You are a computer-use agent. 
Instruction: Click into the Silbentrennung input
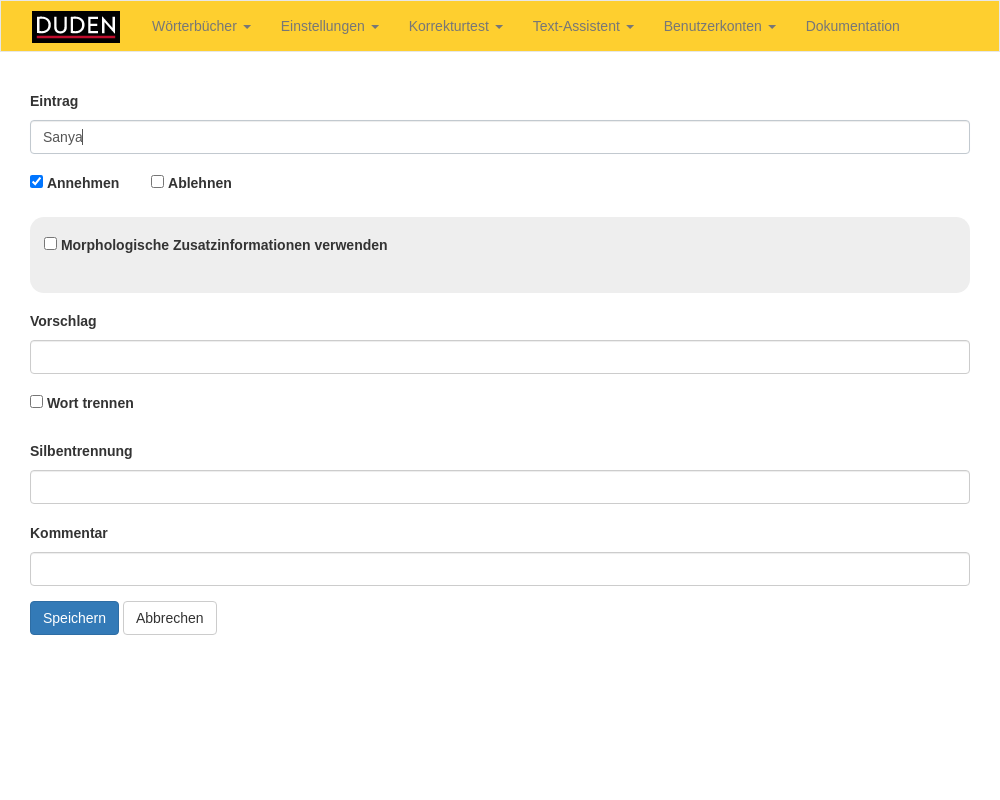500,487
